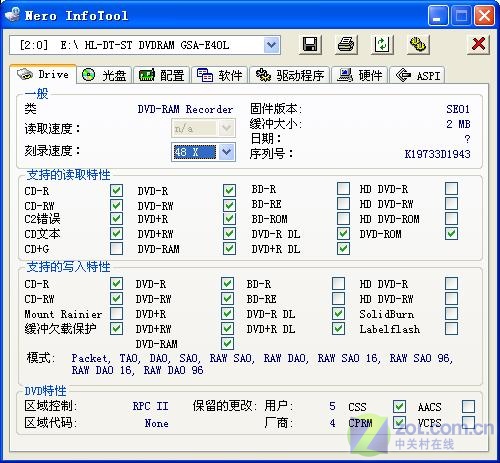Open the 驱动程序 tab
500x463 pixels.
pyautogui.click(x=290, y=75)
